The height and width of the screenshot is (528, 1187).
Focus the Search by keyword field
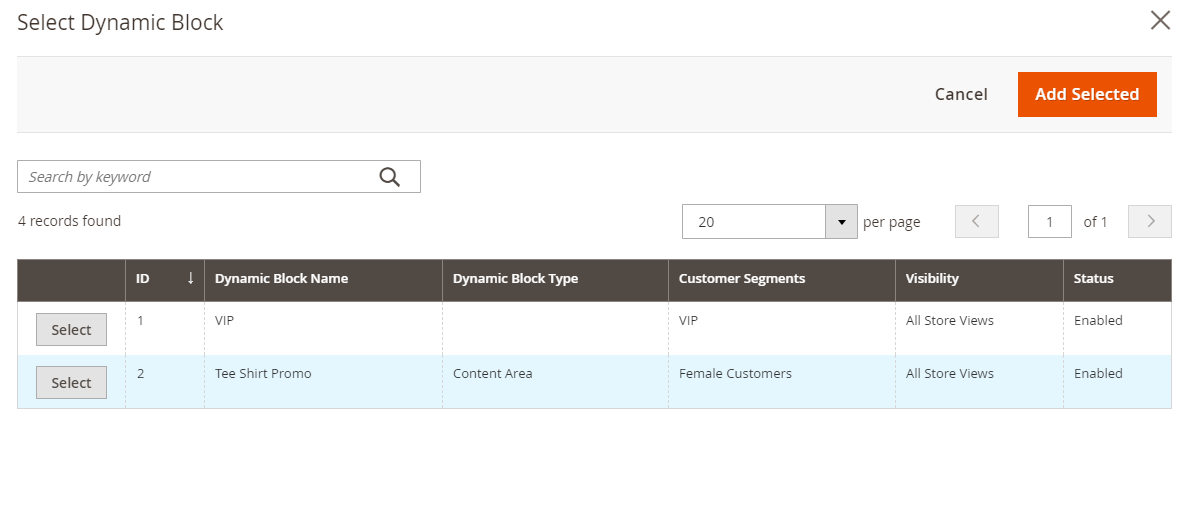pos(219,177)
